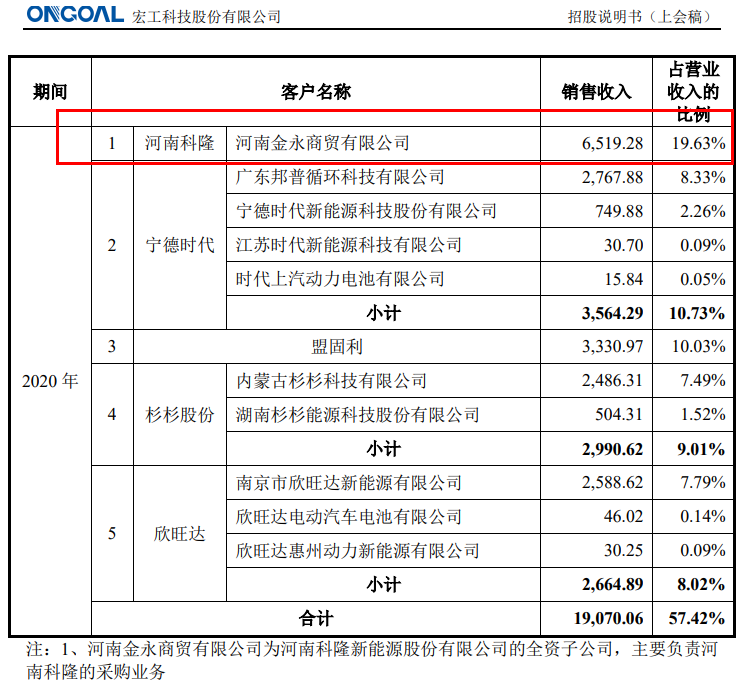The image size is (740, 681).
Task: Select the company name 宏工科技股份有限公司
Action: [x=206, y=17]
